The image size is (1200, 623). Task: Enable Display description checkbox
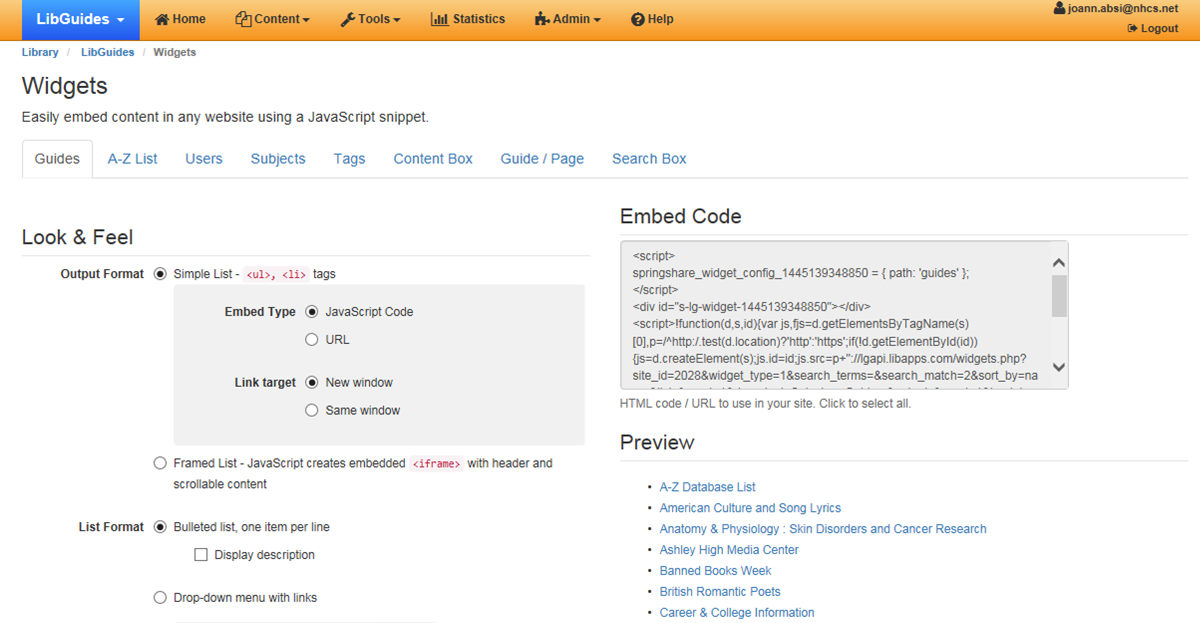pyautogui.click(x=201, y=555)
